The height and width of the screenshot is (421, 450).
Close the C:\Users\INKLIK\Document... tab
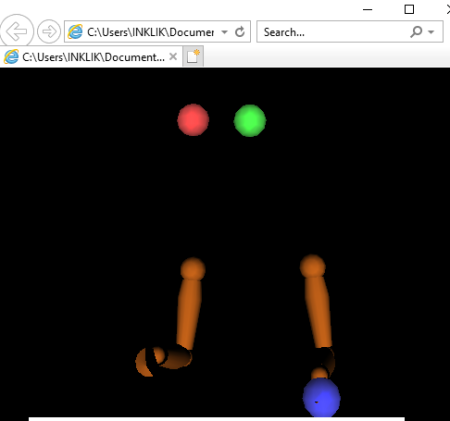coord(173,57)
